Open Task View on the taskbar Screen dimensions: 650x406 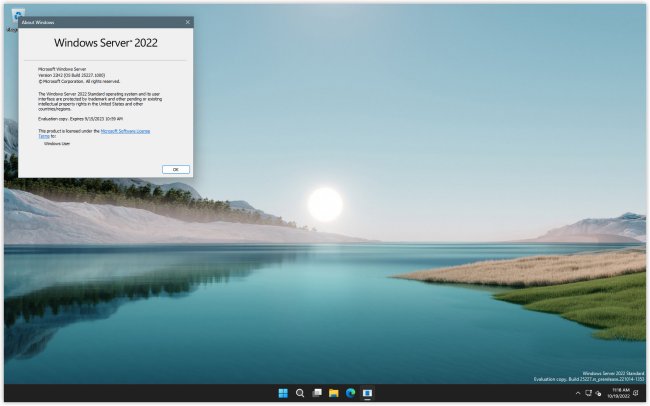[x=317, y=393]
